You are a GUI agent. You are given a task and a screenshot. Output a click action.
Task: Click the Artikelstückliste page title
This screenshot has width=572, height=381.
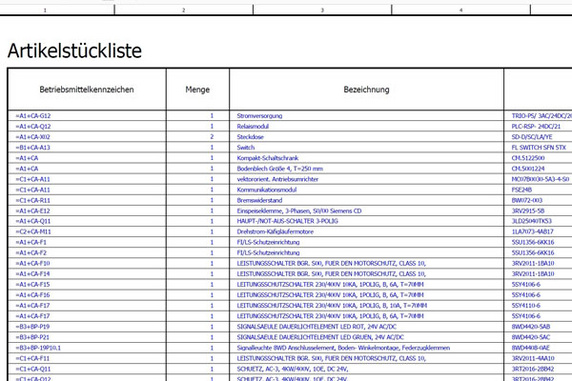[x=74, y=50]
